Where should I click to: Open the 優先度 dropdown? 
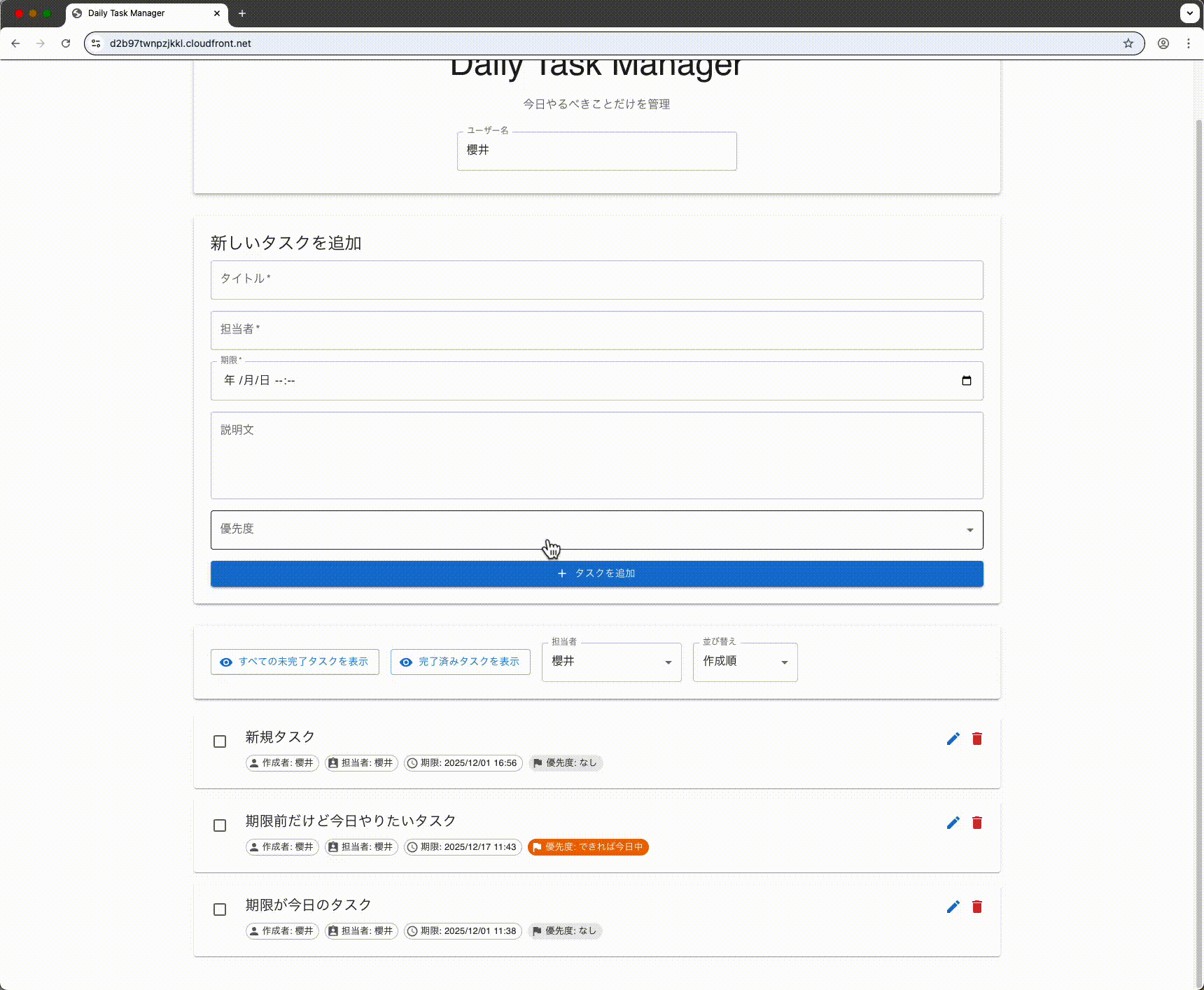596,530
